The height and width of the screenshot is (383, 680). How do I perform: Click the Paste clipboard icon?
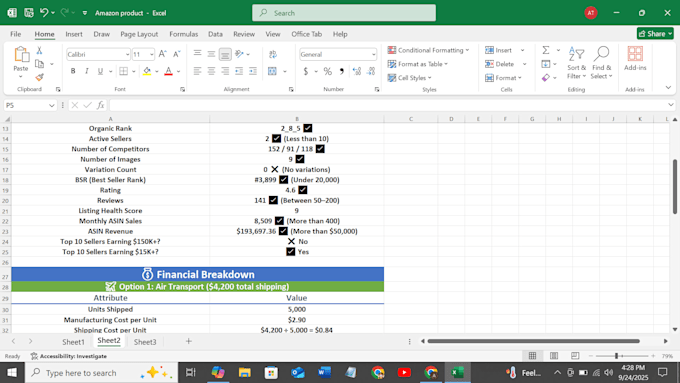(21, 55)
